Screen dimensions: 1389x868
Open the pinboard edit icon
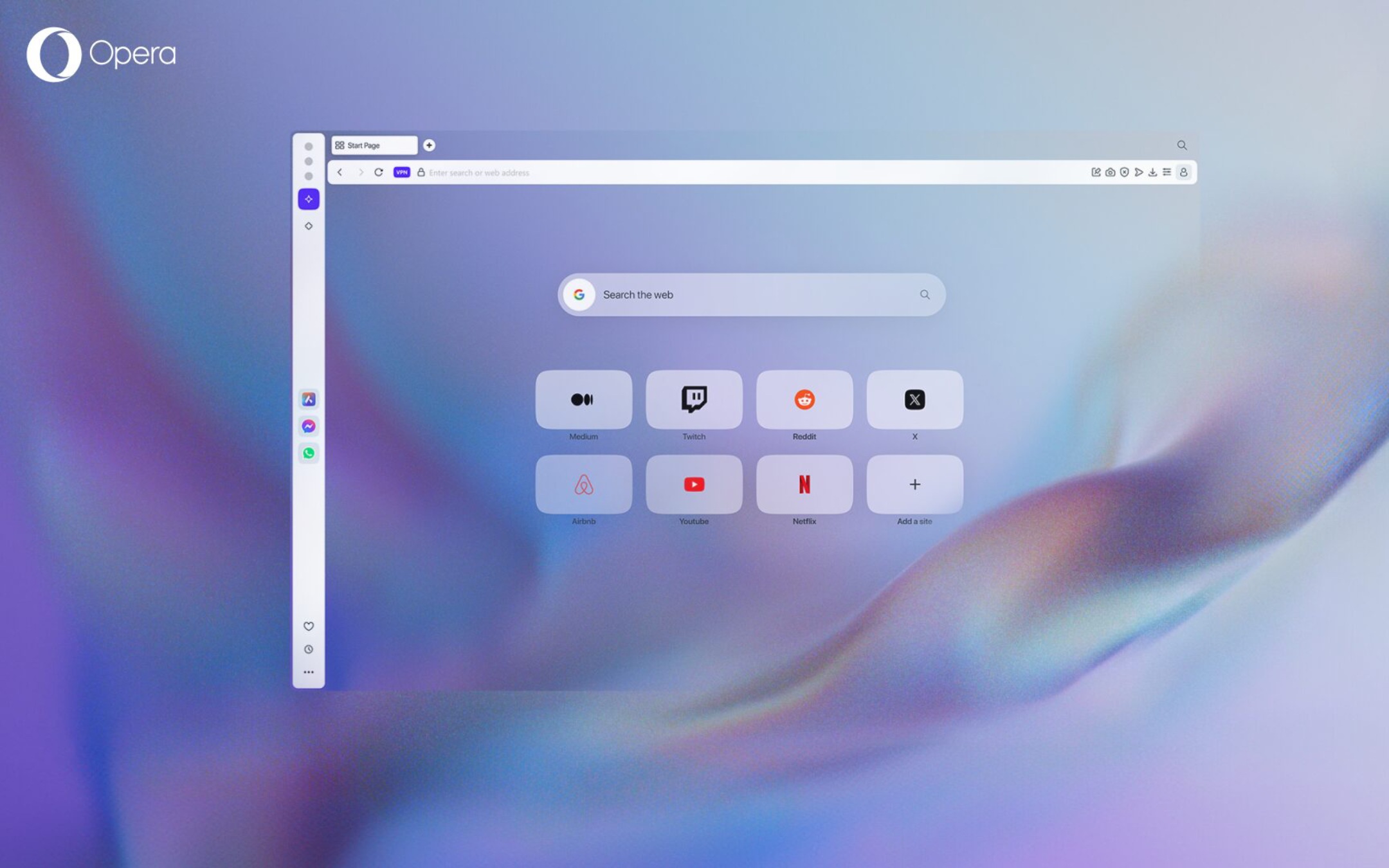tap(1096, 172)
